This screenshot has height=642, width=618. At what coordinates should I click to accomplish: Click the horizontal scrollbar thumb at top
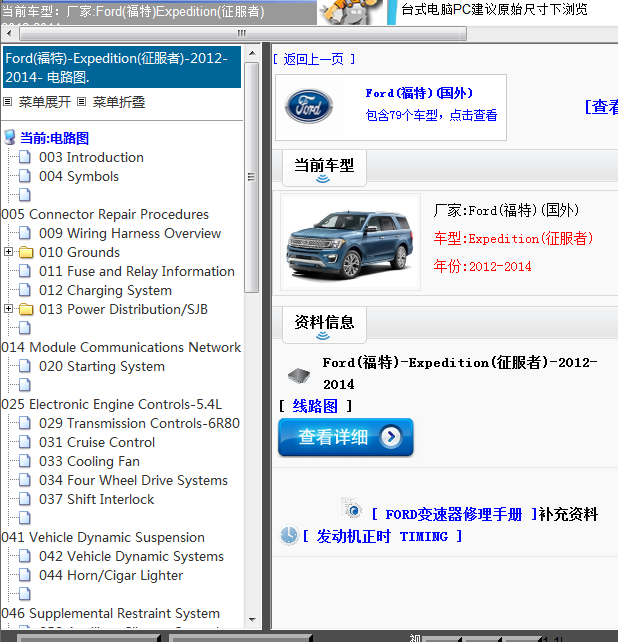pyautogui.click(x=242, y=34)
